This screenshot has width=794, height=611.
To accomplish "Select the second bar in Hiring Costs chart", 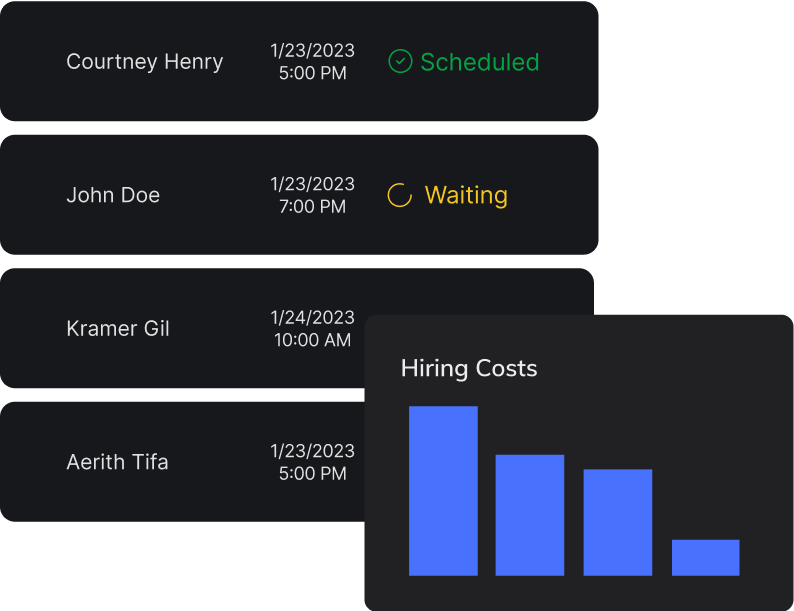I will tap(530, 515).
